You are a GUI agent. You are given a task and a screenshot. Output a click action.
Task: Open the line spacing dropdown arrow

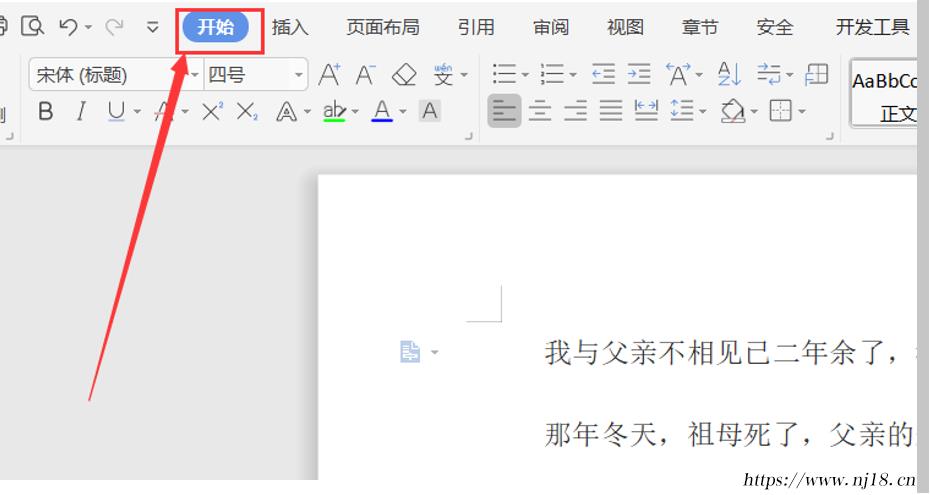click(703, 111)
